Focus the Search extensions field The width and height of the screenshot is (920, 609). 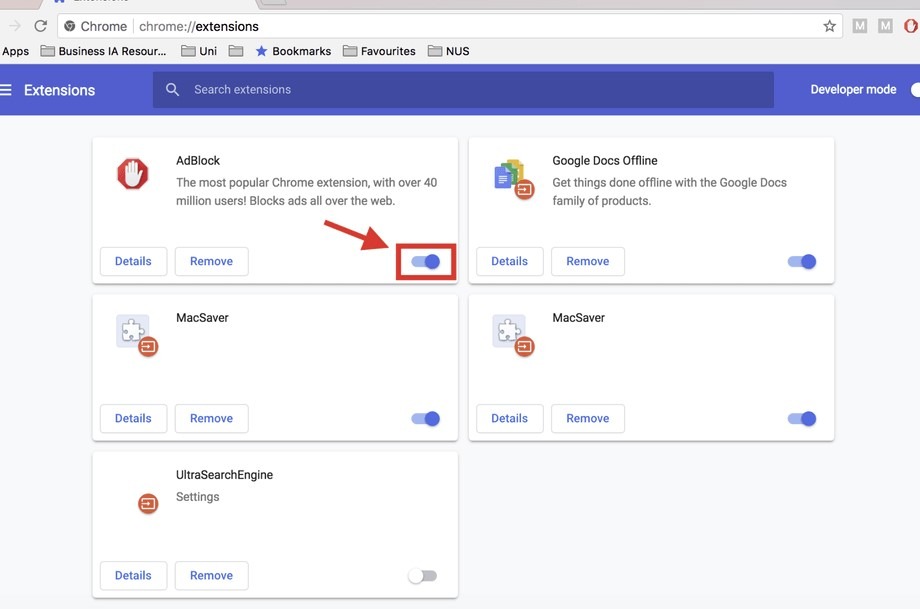pyautogui.click(x=463, y=90)
